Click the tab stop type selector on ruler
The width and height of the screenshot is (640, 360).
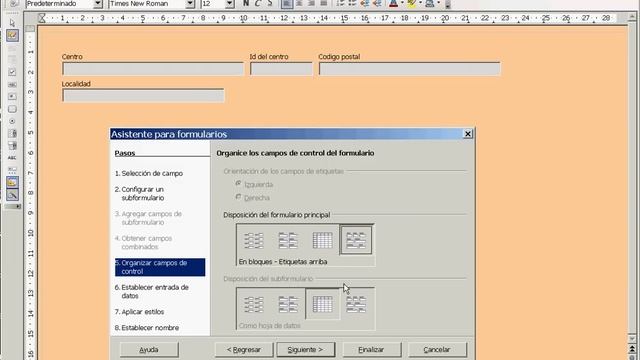[x=30, y=28]
